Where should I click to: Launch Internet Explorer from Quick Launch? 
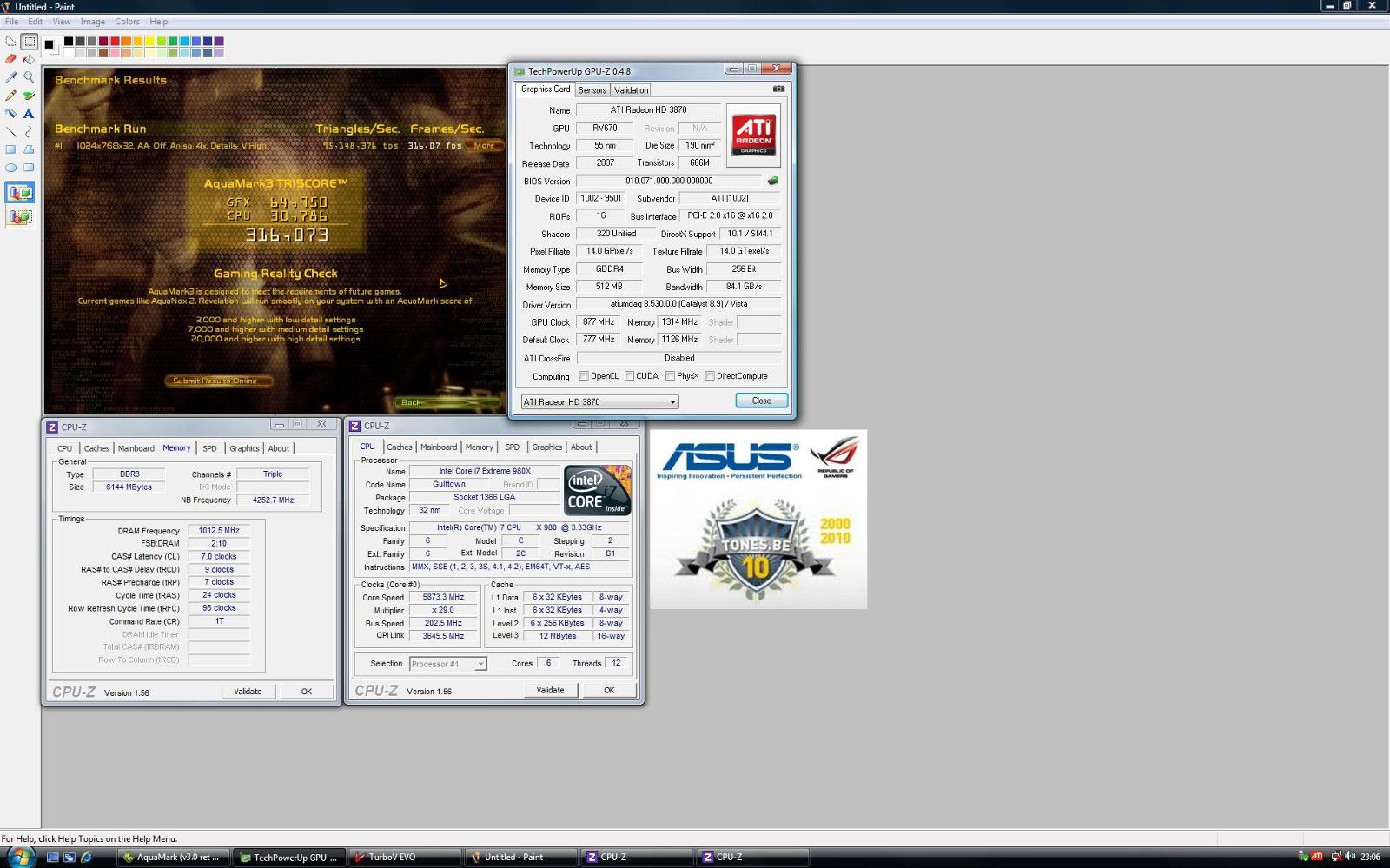(x=86, y=857)
